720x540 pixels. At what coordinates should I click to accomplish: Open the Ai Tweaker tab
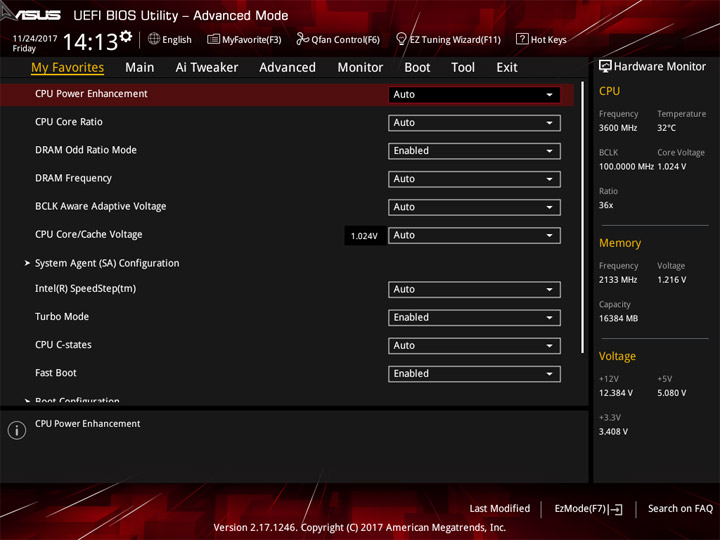pyautogui.click(x=207, y=68)
